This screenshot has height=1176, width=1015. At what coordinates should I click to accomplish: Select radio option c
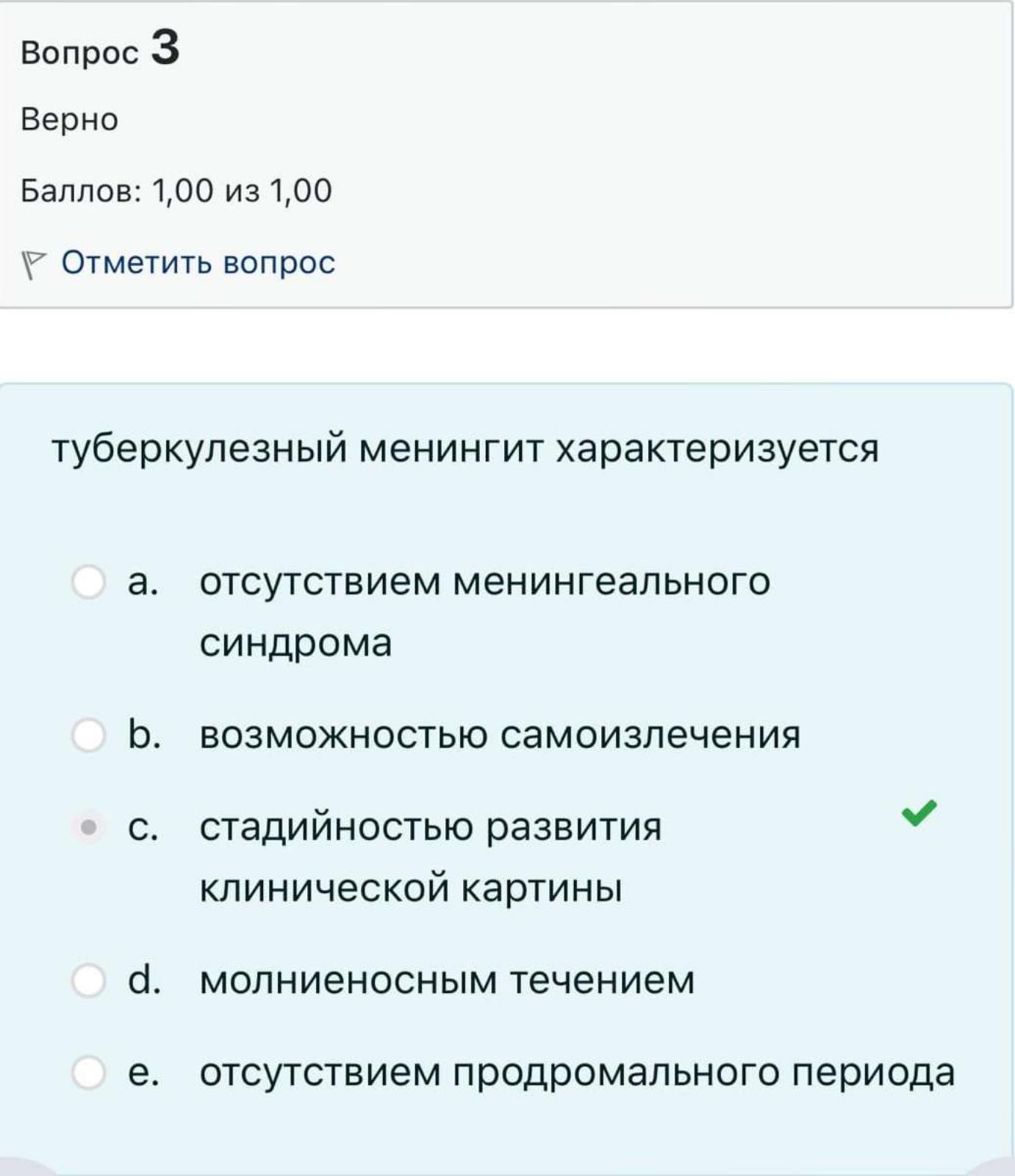(x=88, y=828)
